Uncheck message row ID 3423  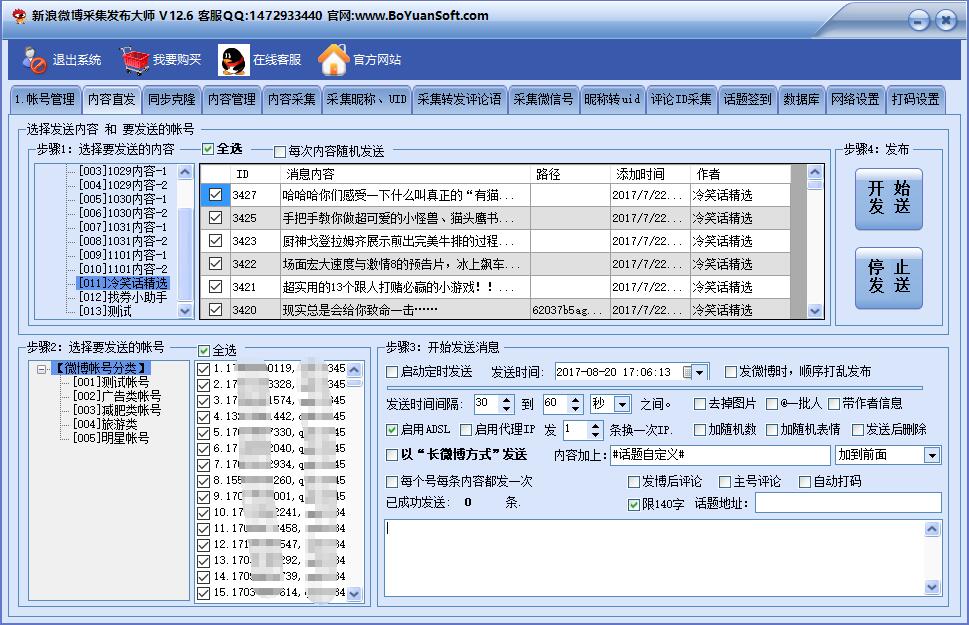pyautogui.click(x=215, y=240)
